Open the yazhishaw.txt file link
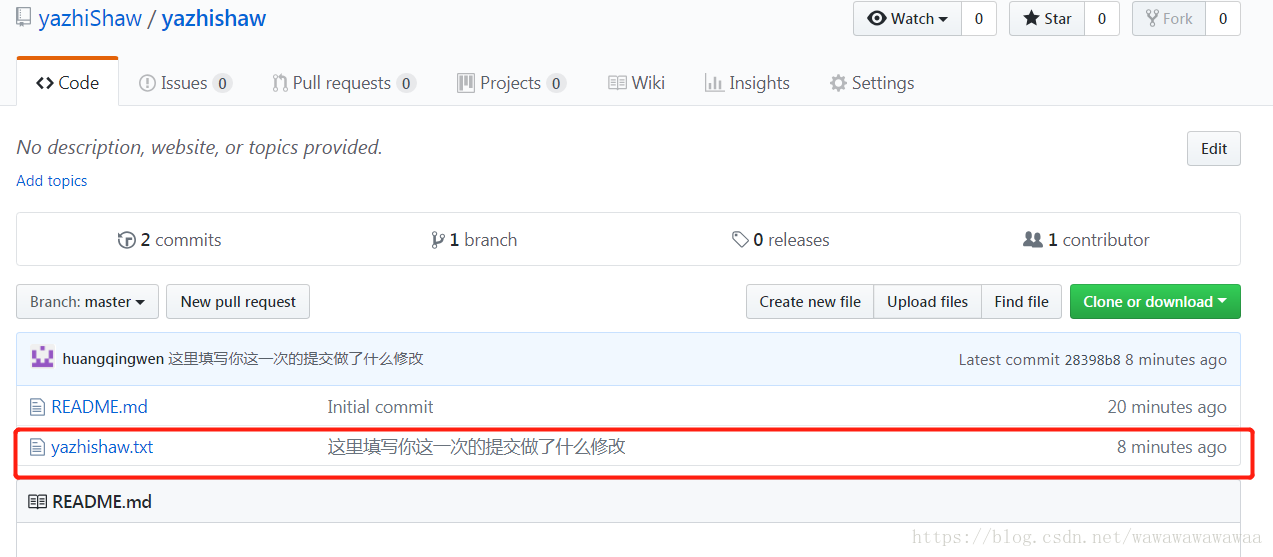 (x=102, y=447)
